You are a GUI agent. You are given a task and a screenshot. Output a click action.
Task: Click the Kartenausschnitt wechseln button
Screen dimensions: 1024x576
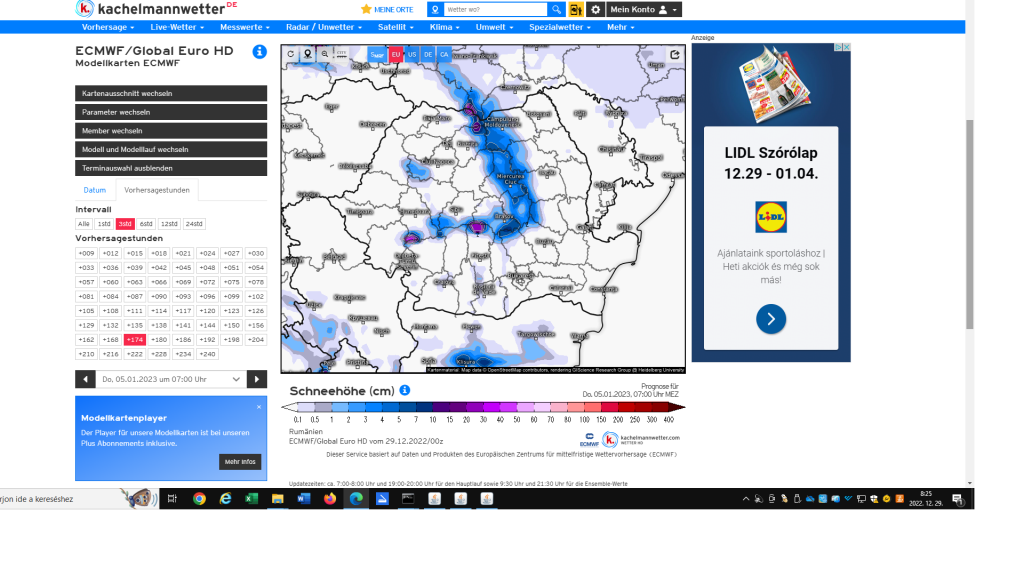click(171, 93)
